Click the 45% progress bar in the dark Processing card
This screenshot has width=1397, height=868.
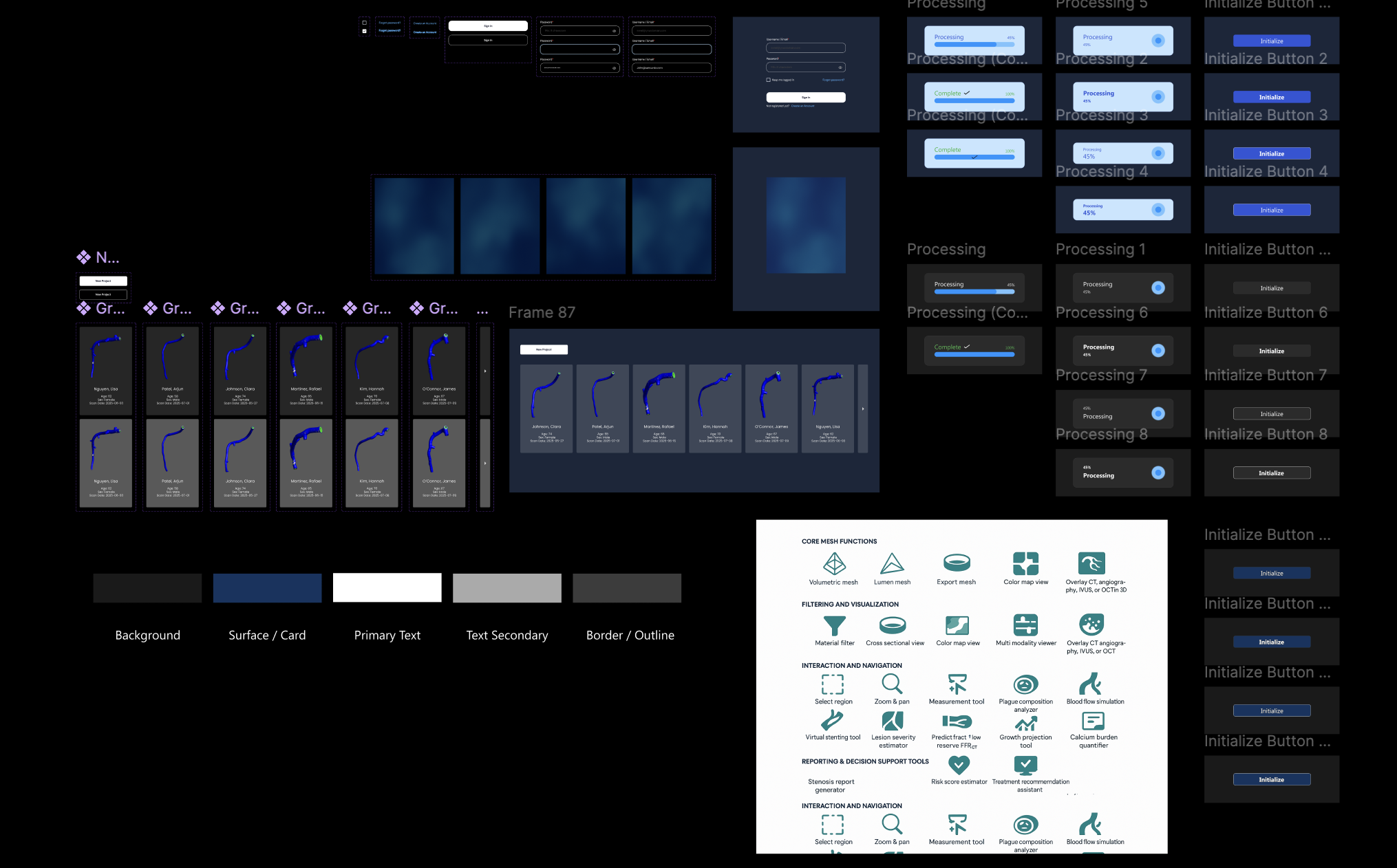[974, 292]
